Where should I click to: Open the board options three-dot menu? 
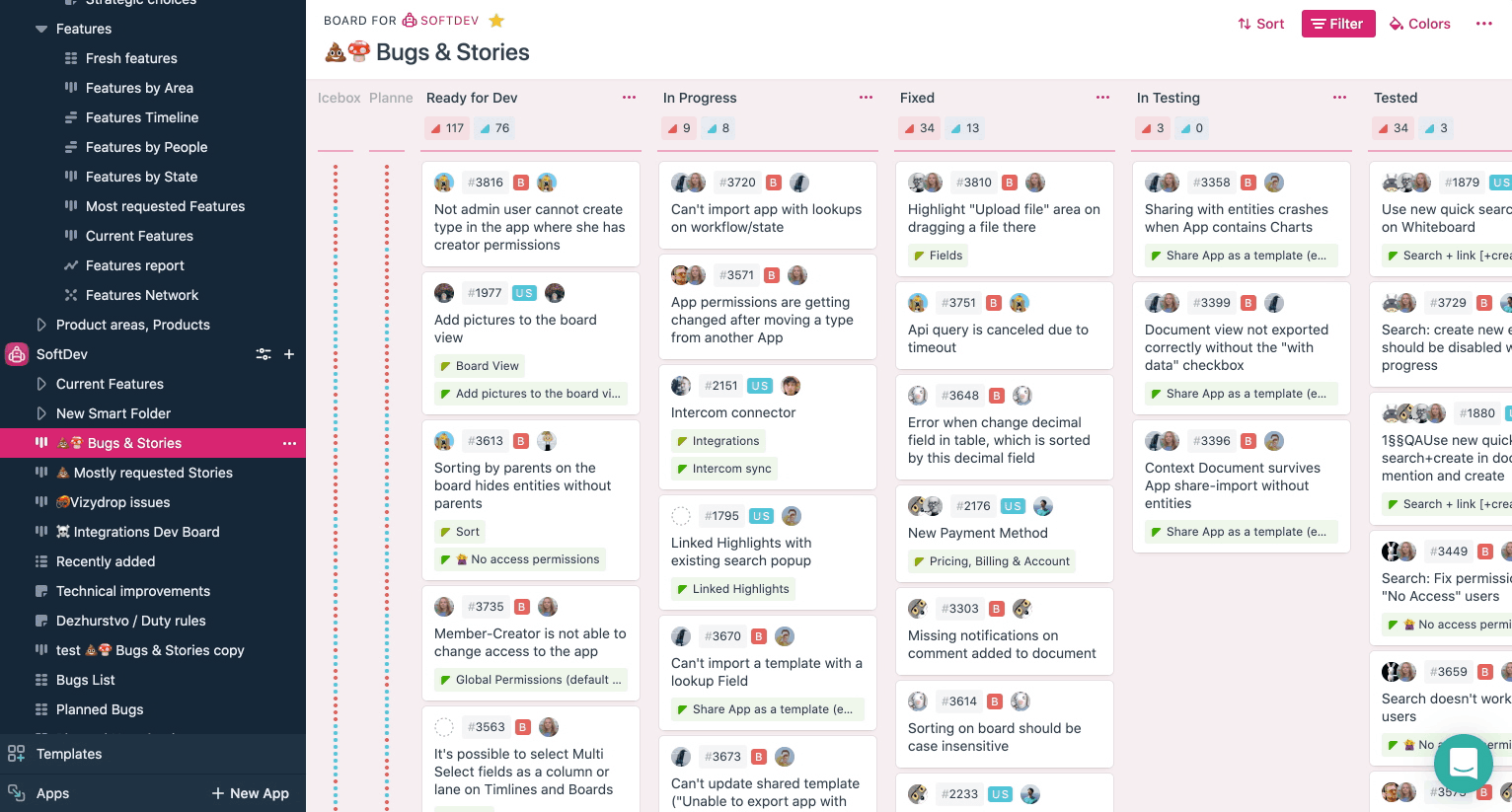[x=1483, y=24]
